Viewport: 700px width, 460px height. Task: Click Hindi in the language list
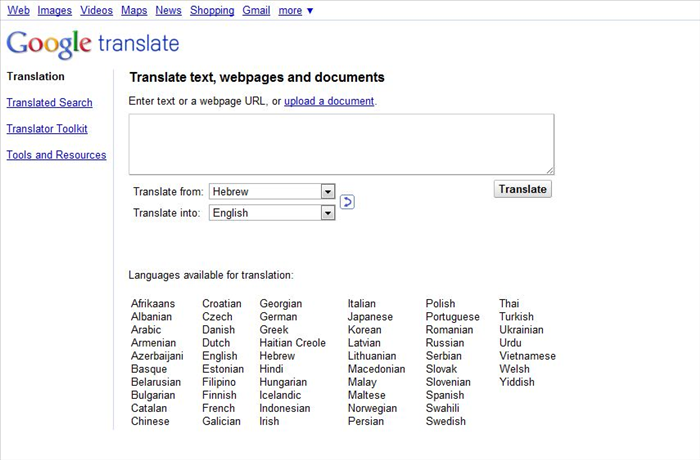[x=271, y=369]
